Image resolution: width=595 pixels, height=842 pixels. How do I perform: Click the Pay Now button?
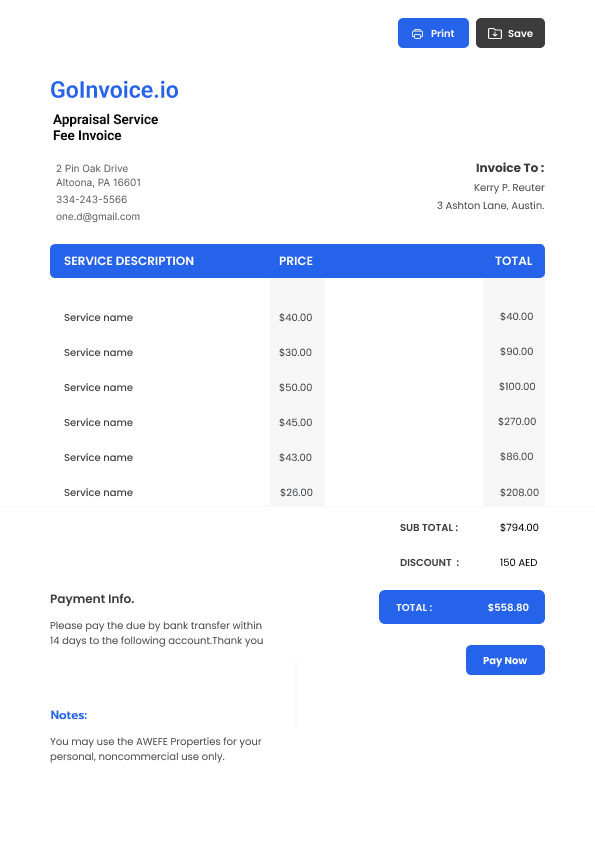click(505, 660)
